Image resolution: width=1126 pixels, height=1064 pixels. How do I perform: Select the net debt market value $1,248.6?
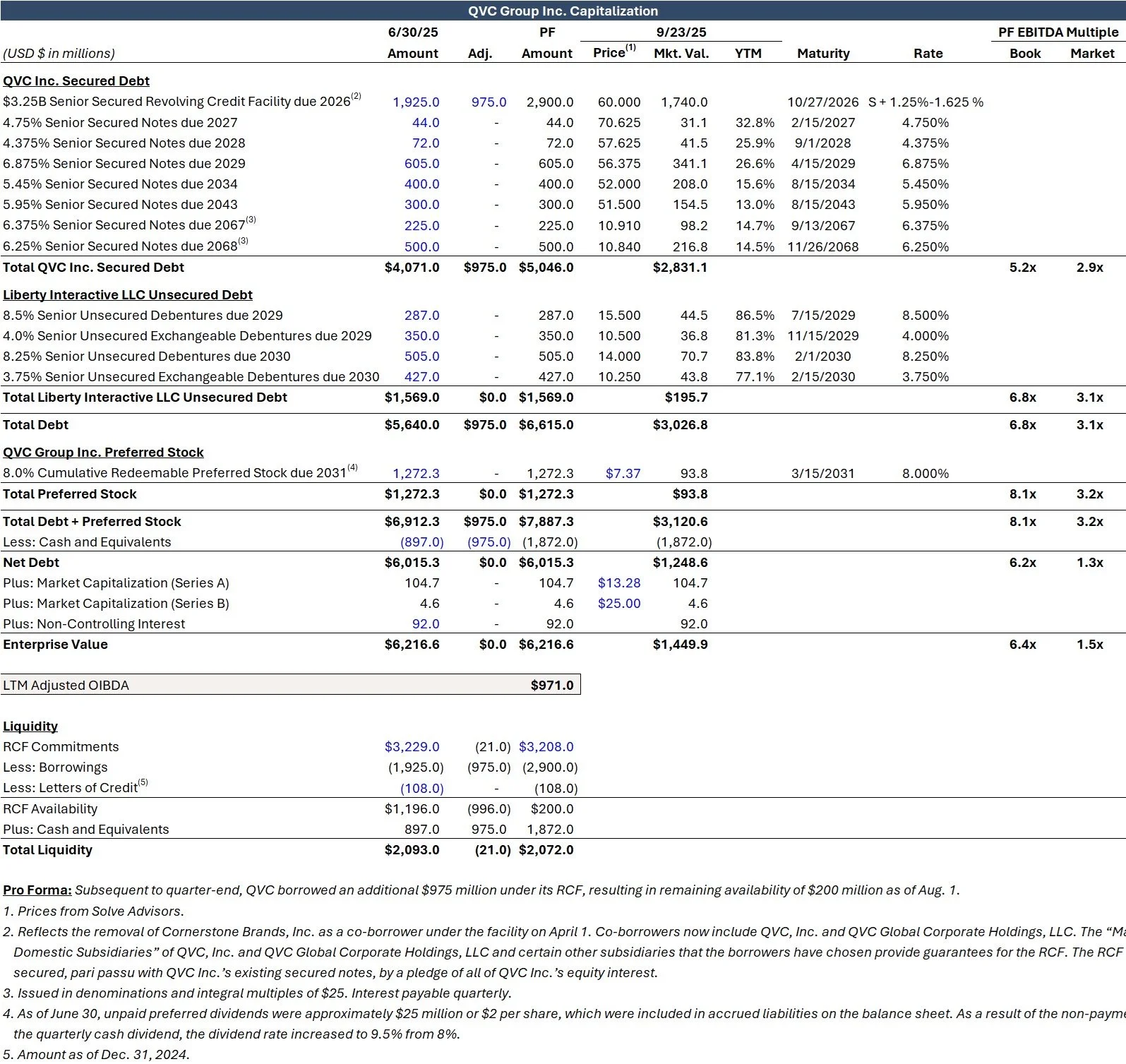point(680,562)
